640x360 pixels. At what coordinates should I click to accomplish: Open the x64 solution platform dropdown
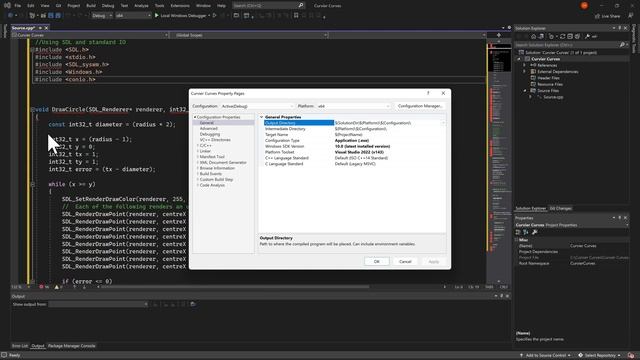point(133,16)
